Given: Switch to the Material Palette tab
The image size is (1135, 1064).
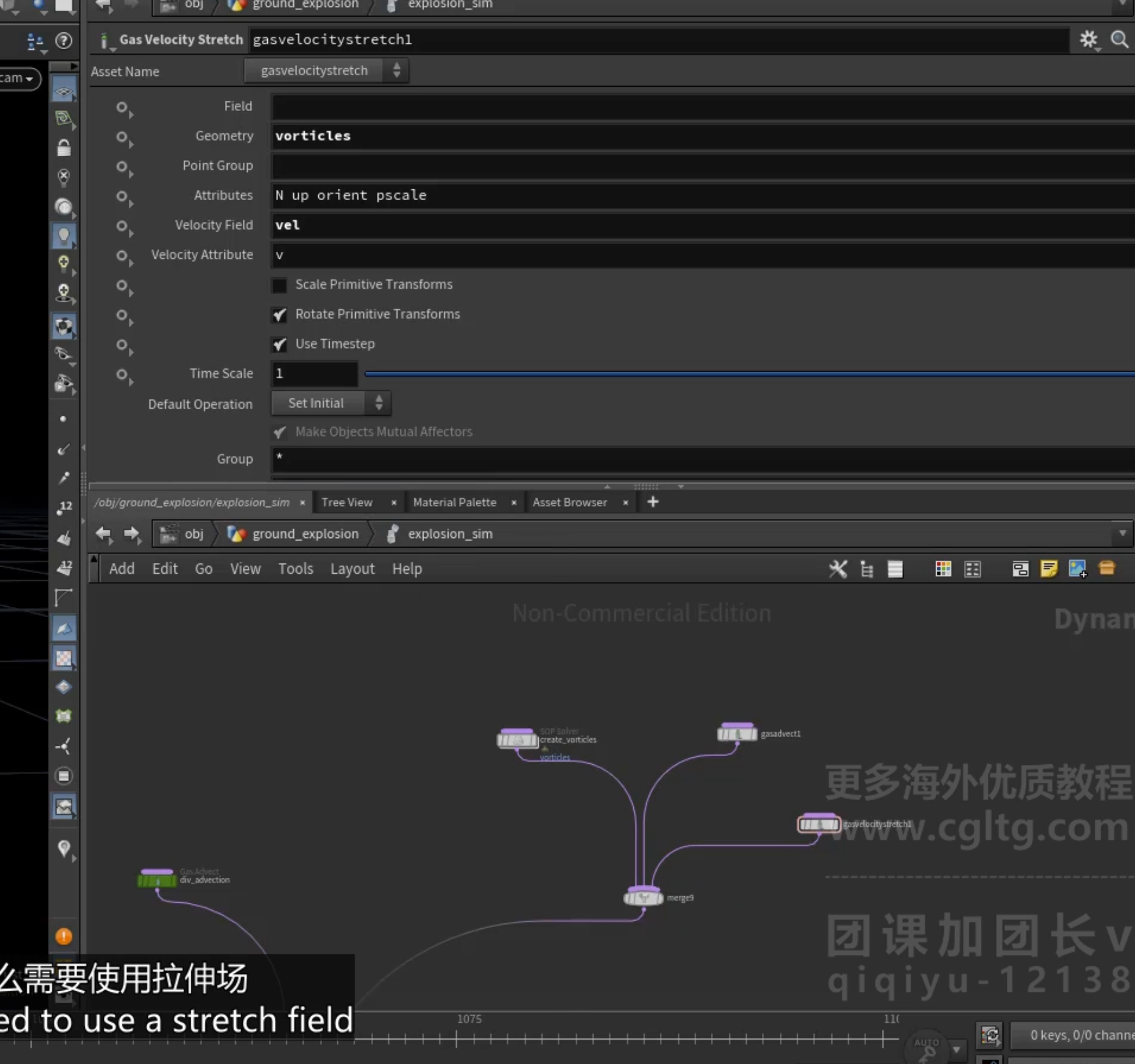Looking at the screenshot, I should coord(454,502).
